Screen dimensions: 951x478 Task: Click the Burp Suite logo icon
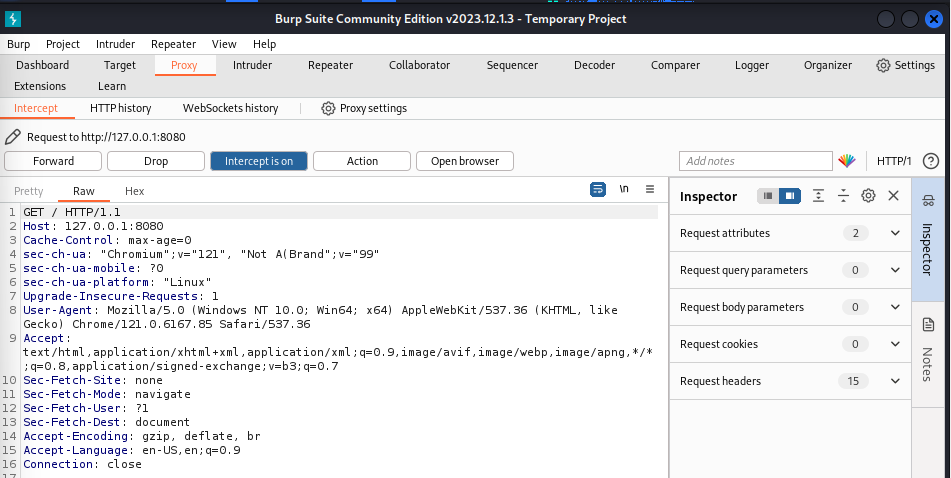tap(13, 19)
